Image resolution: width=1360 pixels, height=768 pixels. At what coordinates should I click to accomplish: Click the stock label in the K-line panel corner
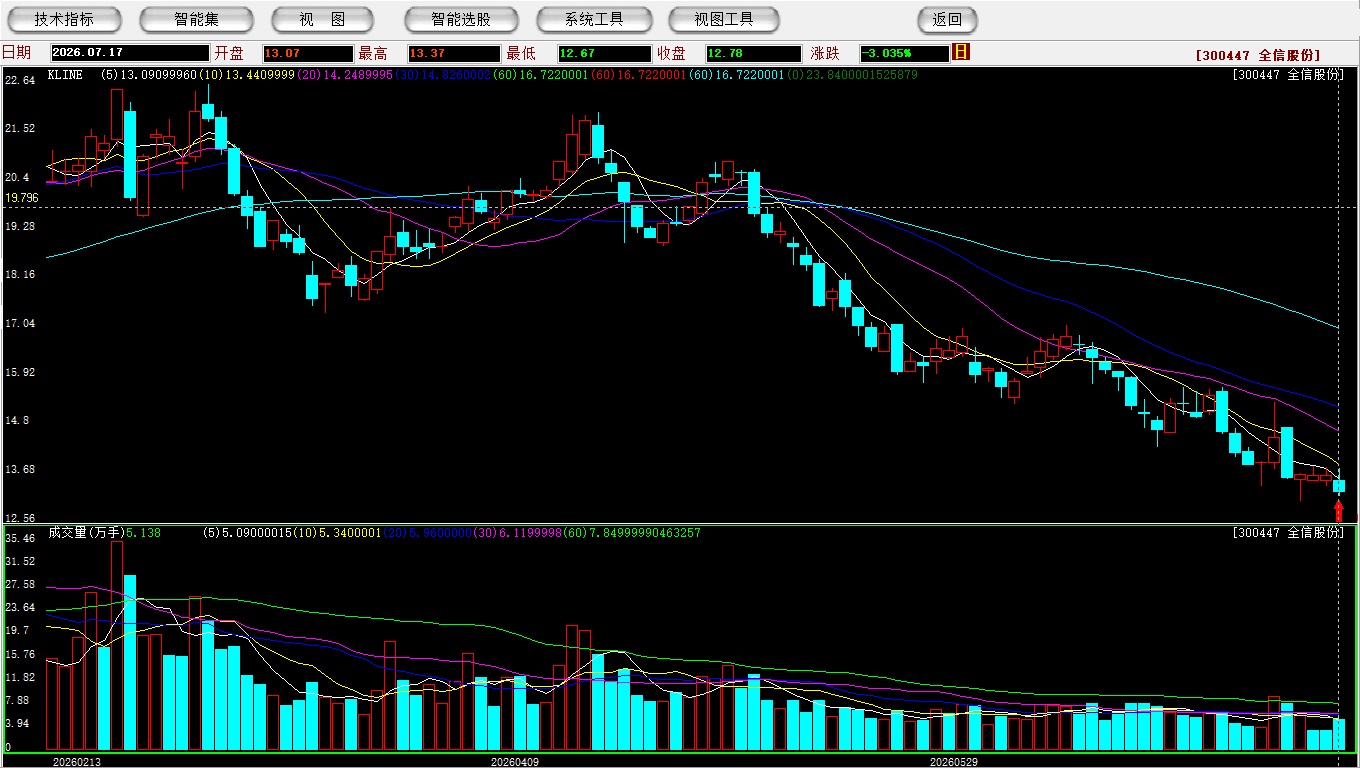pyautogui.click(x=1288, y=75)
